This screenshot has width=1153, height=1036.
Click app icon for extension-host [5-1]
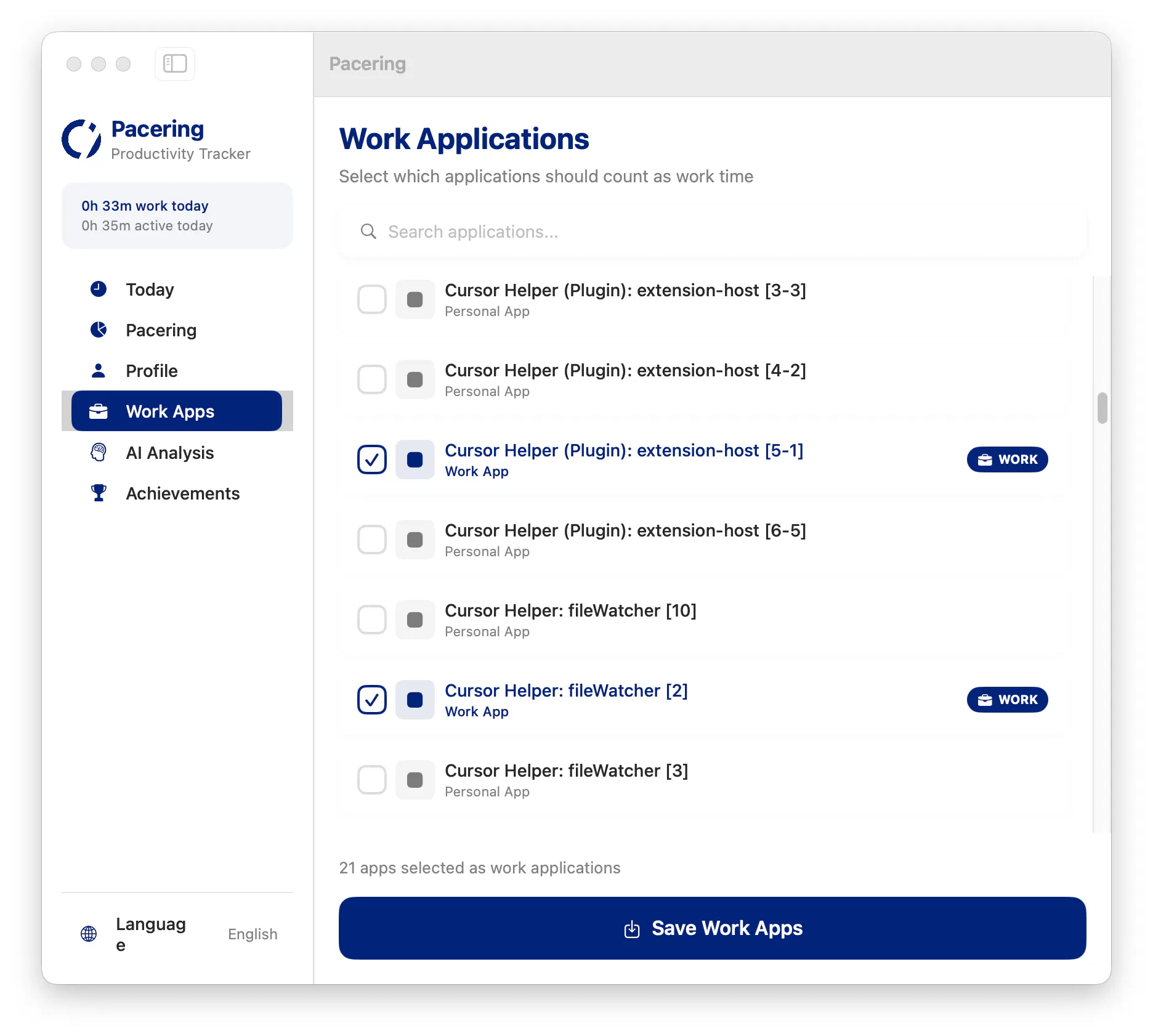pyautogui.click(x=415, y=459)
